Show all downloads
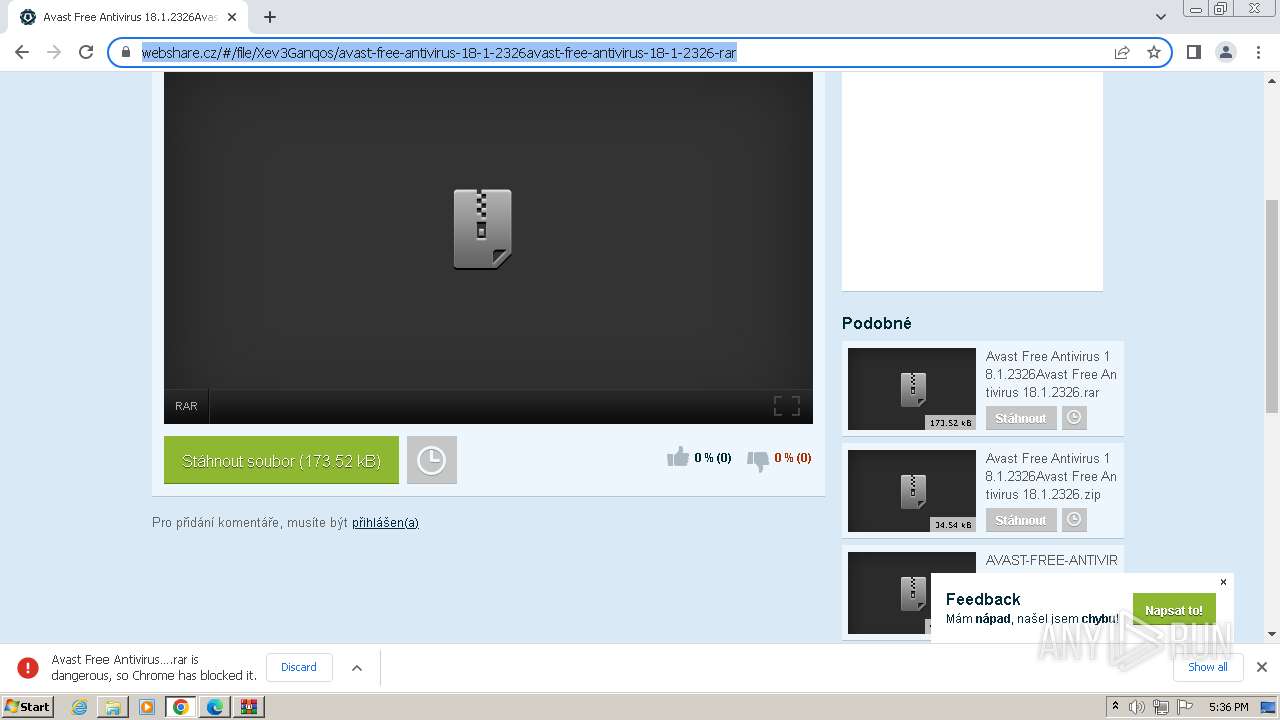The width and height of the screenshot is (1280, 720). coord(1208,667)
